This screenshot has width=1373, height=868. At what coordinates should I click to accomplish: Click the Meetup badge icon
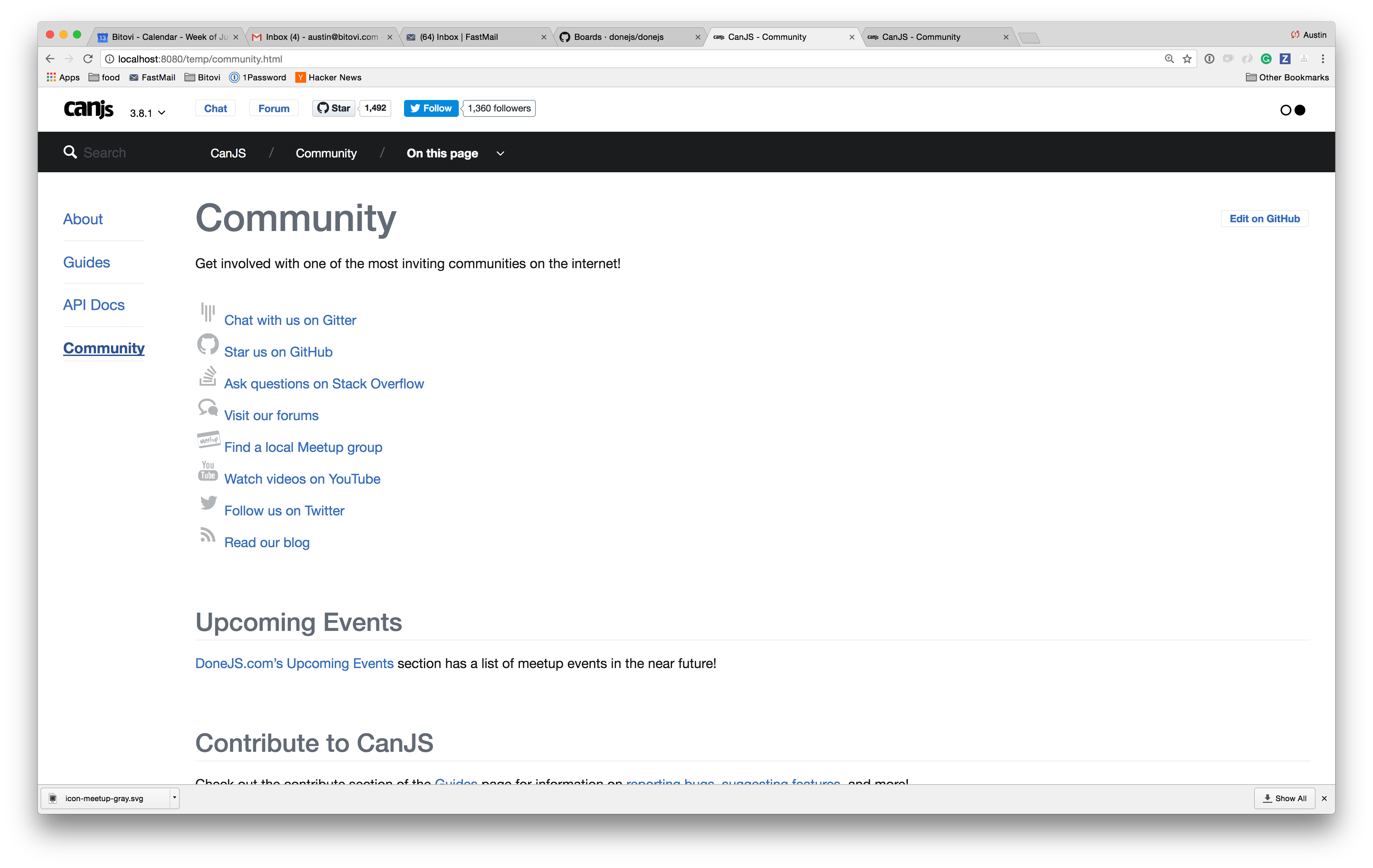tap(208, 439)
